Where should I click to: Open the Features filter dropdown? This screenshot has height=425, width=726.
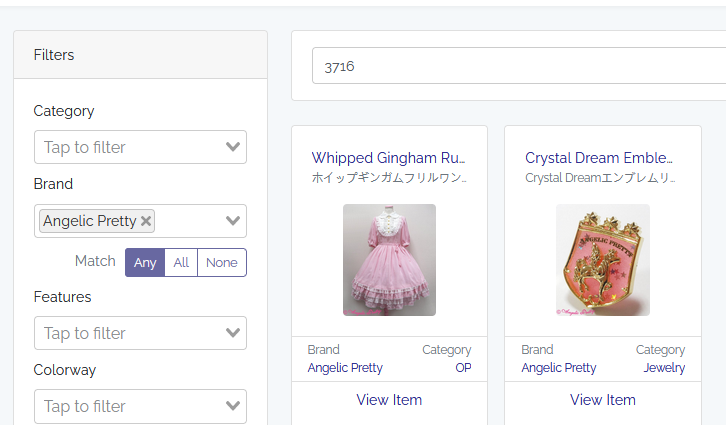coord(140,333)
